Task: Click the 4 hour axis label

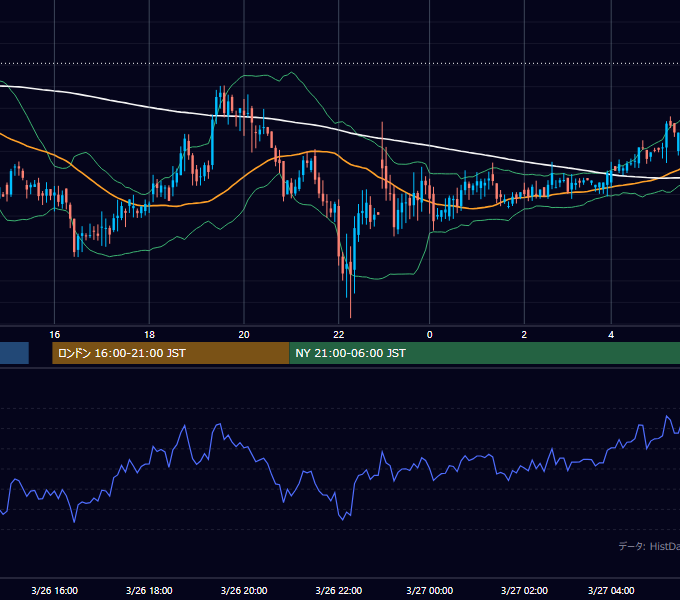Action: tap(611, 335)
